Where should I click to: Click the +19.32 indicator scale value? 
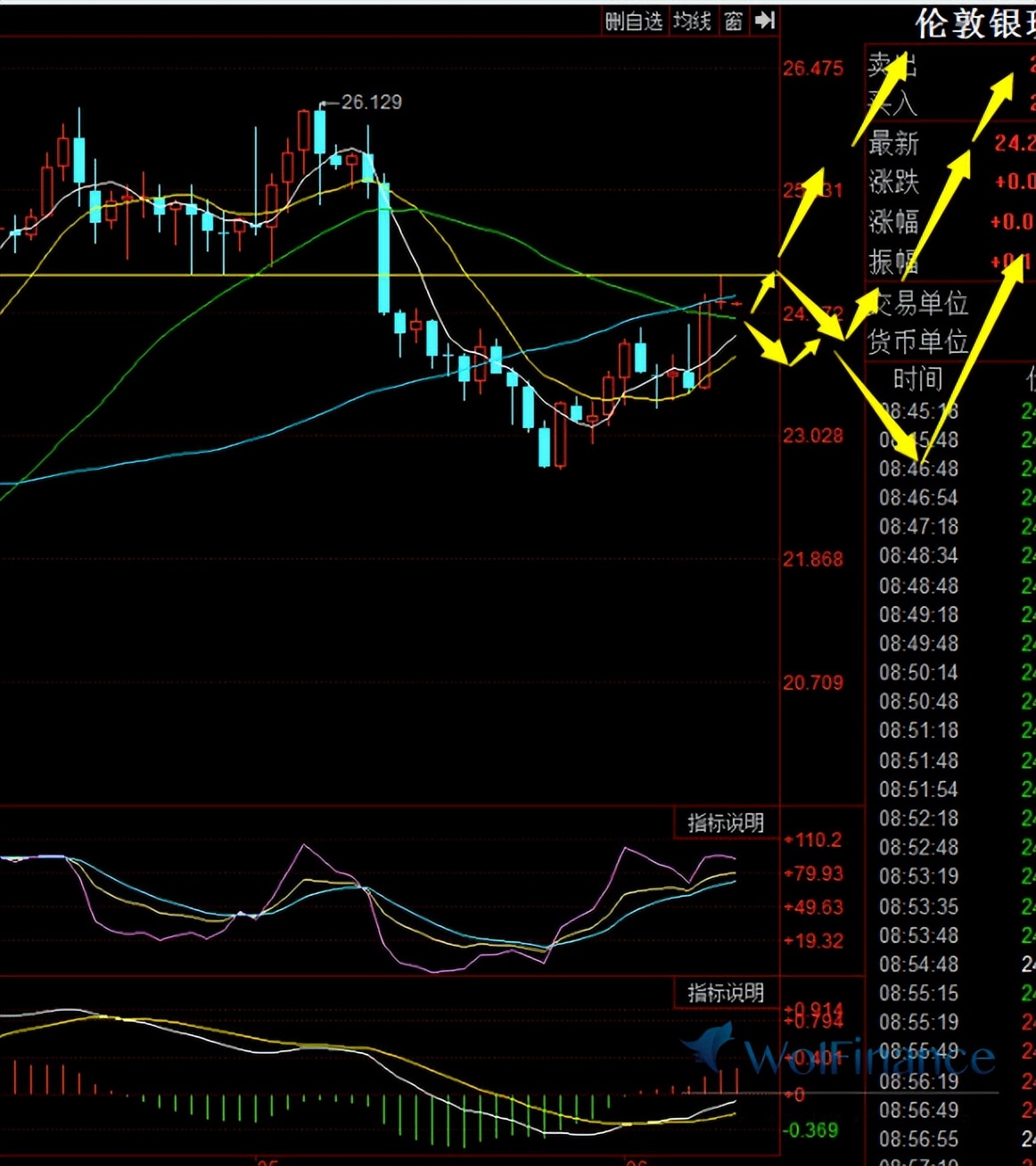tap(812, 940)
